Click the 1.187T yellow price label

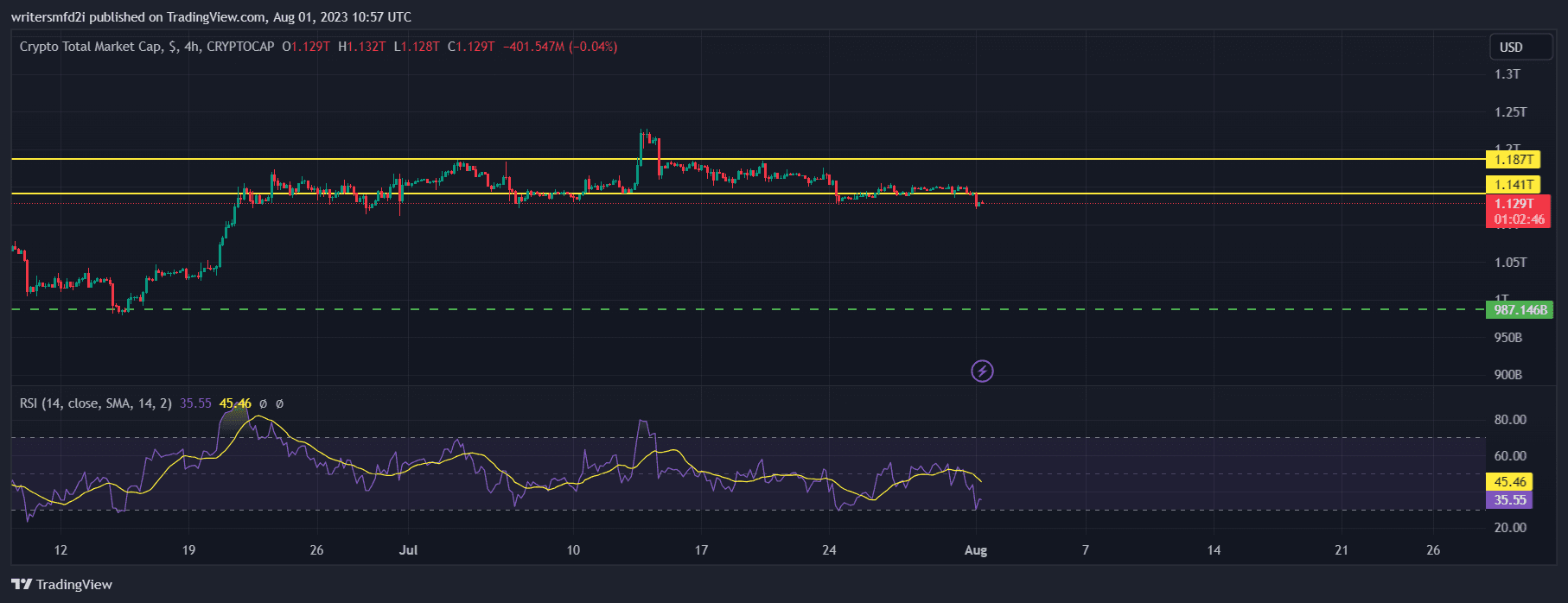point(1514,159)
